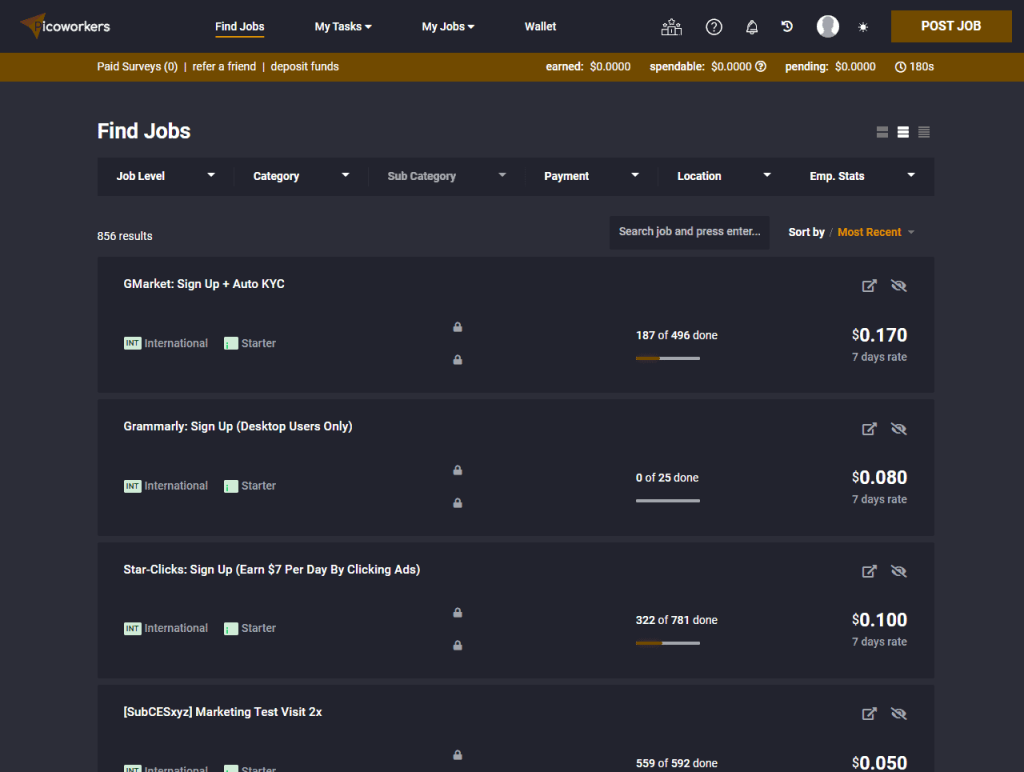1024x772 pixels.
Task: Hide the Star-Clicks Sign Up job
Action: (x=899, y=571)
